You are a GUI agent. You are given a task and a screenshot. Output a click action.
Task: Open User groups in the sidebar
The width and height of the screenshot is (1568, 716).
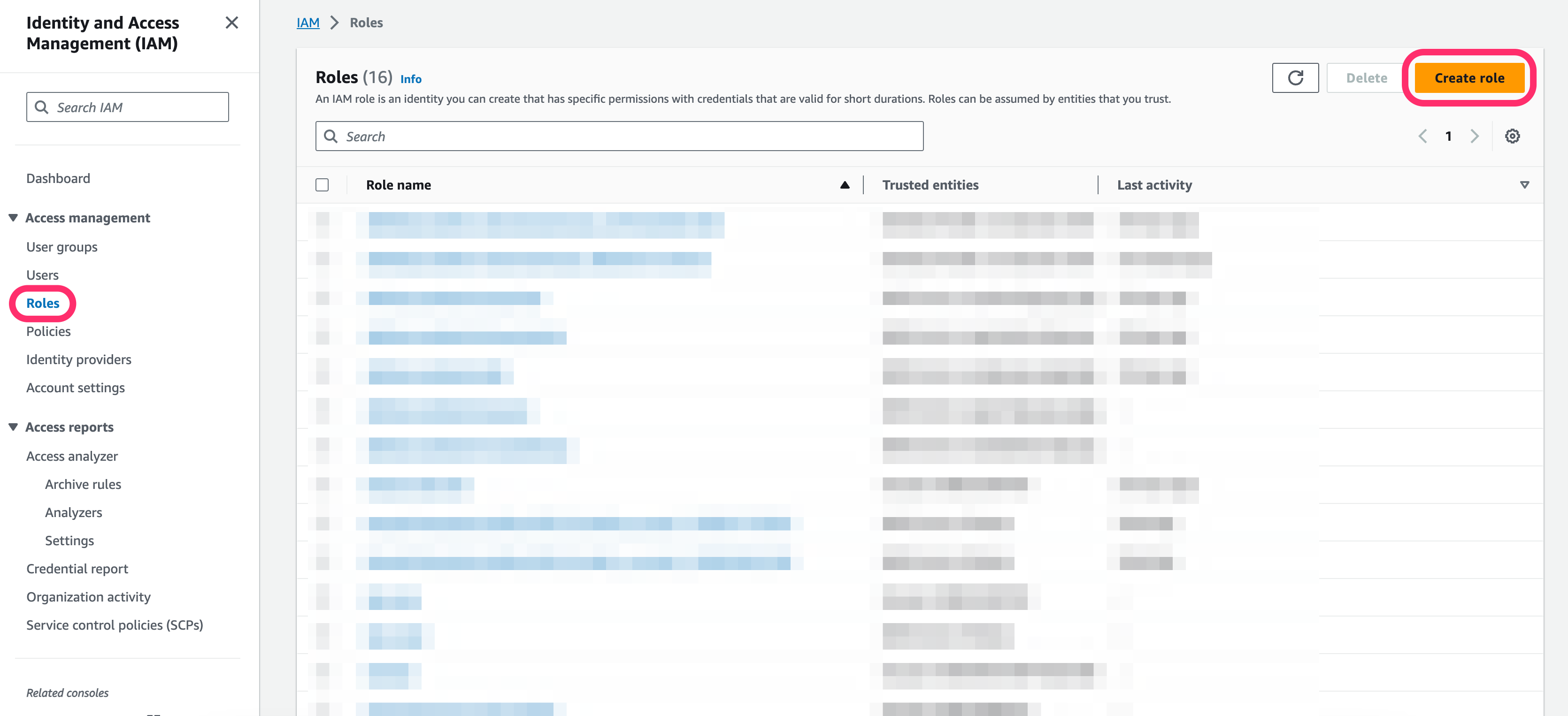62,247
